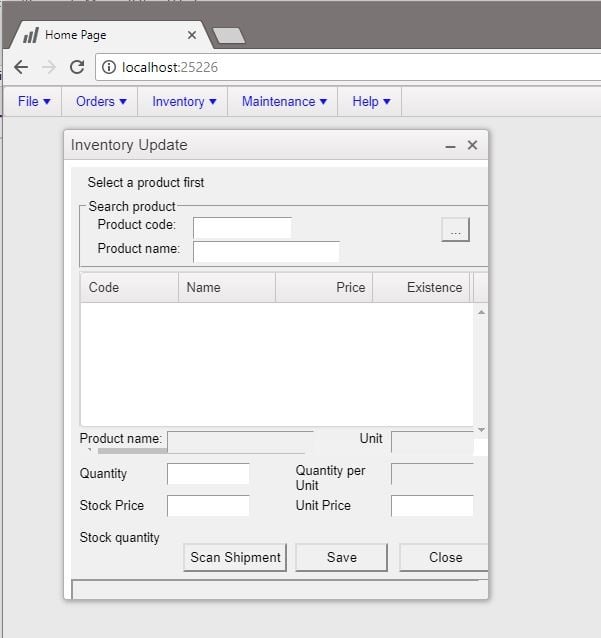Open the Inventory menu
This screenshot has height=638, width=601.
click(x=184, y=101)
